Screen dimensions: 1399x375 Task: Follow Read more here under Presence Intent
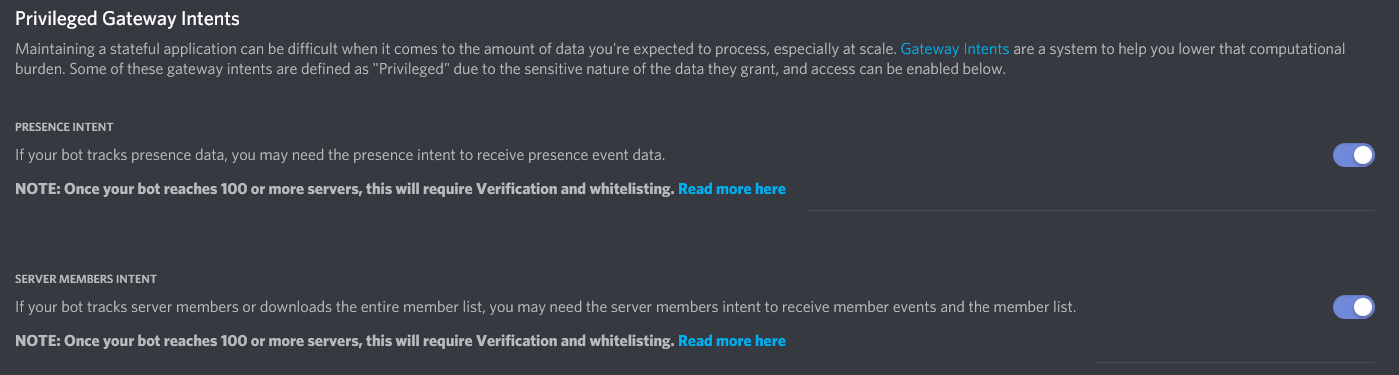click(x=732, y=189)
